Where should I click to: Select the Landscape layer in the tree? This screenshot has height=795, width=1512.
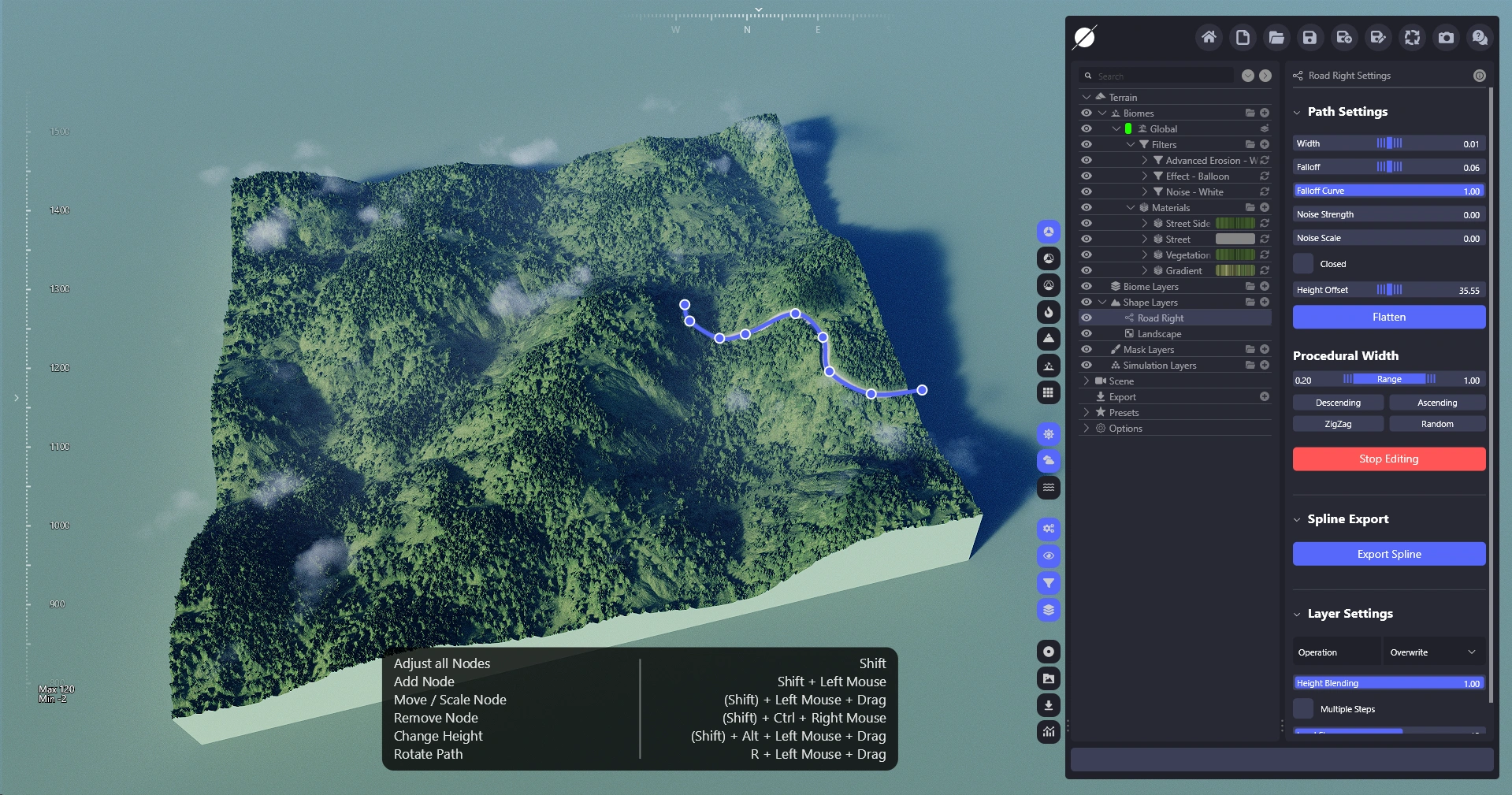[x=1159, y=334]
